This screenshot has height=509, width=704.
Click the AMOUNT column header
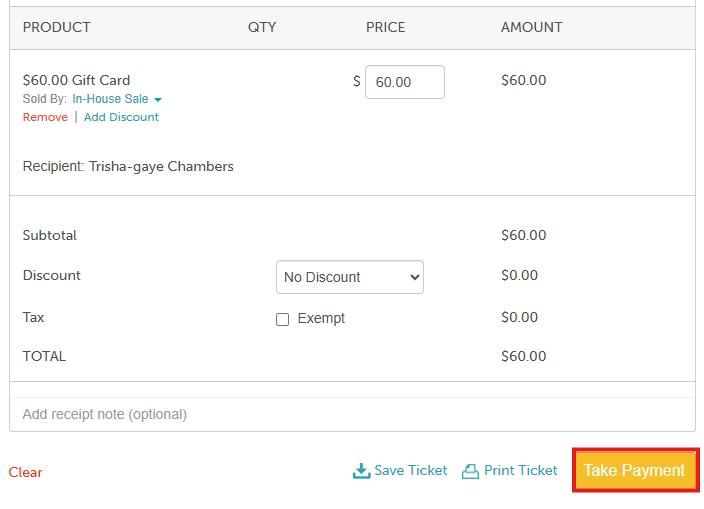click(x=531, y=27)
